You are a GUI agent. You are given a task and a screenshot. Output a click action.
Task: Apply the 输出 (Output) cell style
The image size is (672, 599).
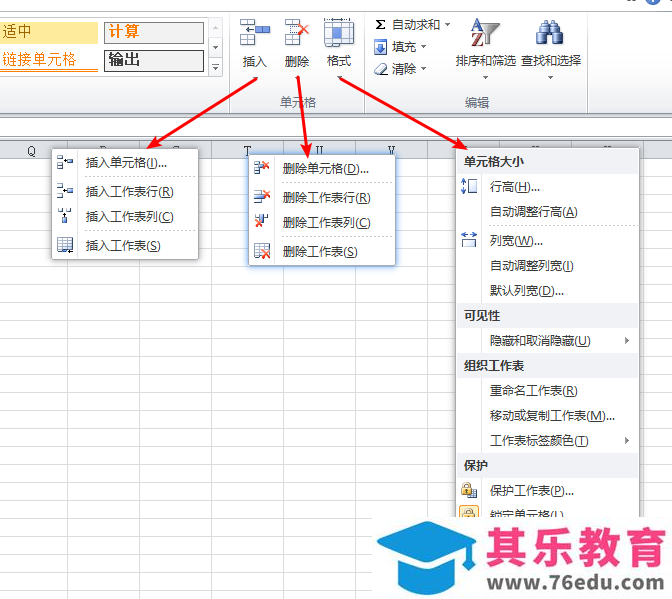pos(153,60)
